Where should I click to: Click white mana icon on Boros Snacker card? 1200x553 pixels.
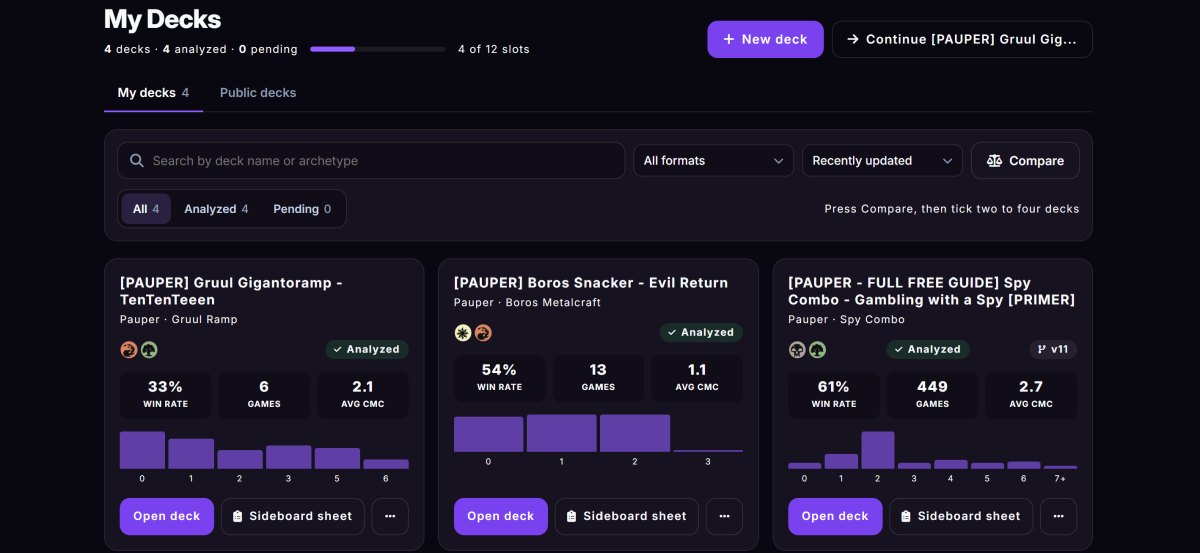point(463,333)
